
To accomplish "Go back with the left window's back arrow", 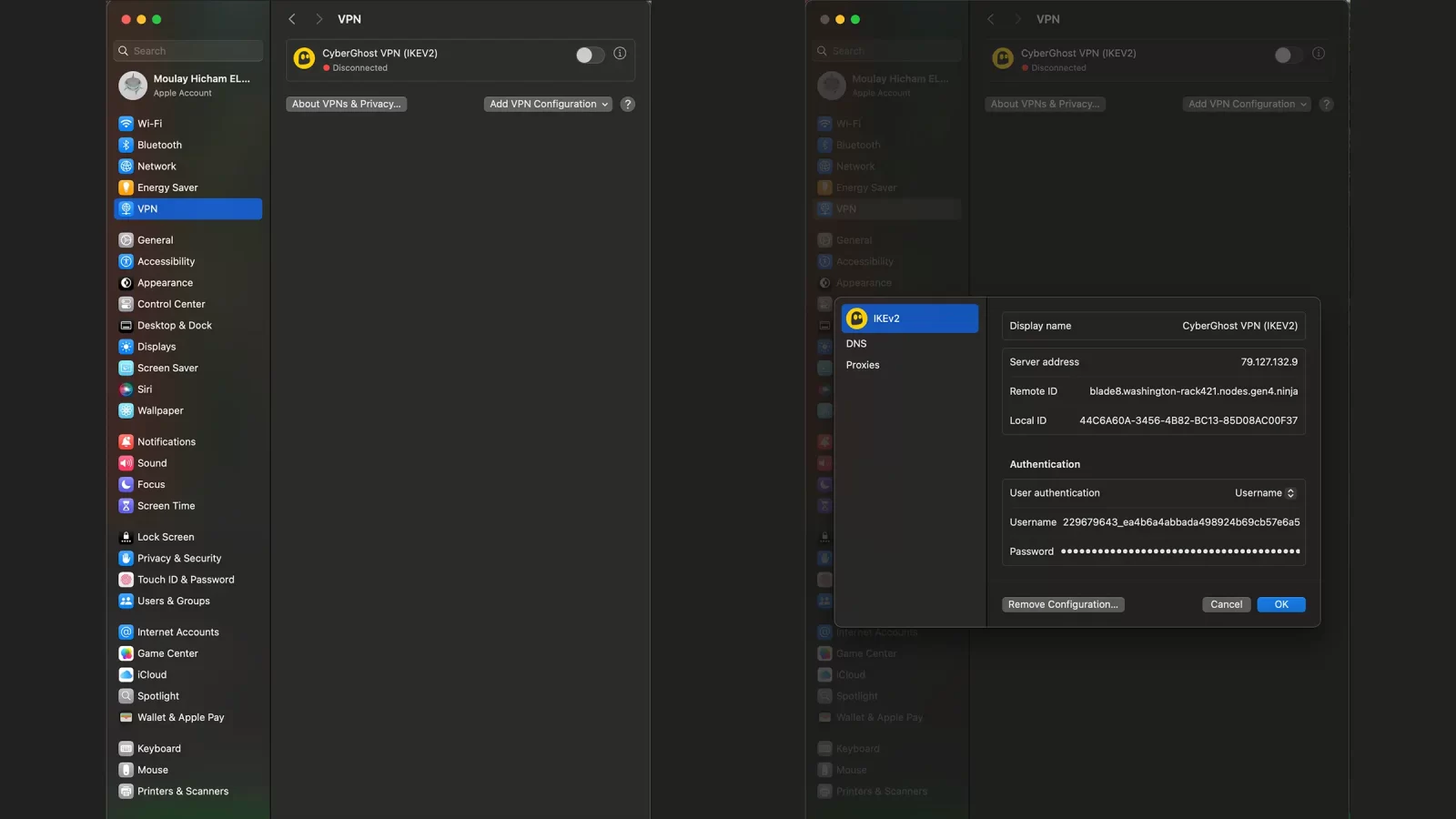I will [x=292, y=19].
